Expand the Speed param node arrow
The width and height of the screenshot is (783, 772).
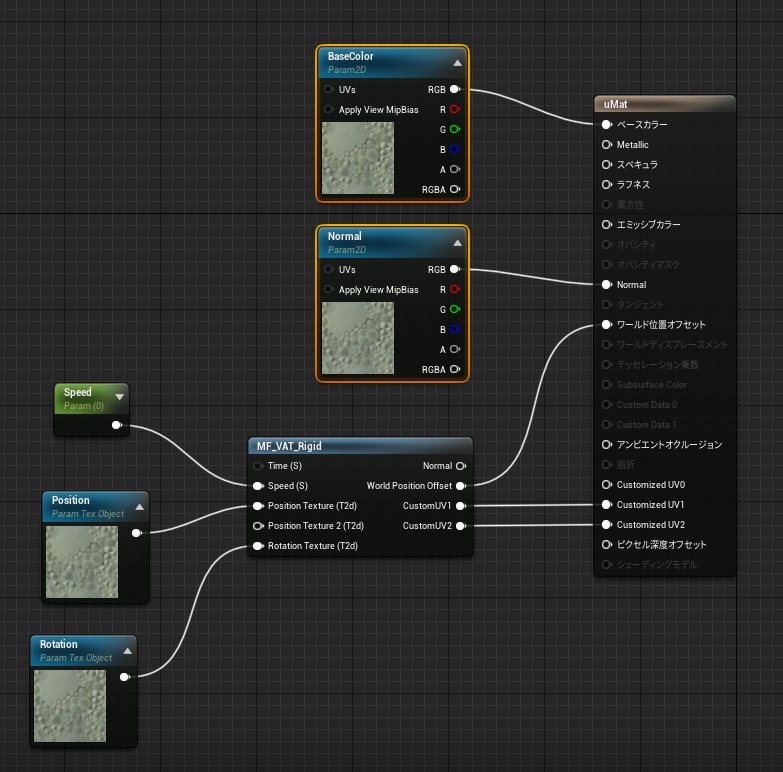119,397
